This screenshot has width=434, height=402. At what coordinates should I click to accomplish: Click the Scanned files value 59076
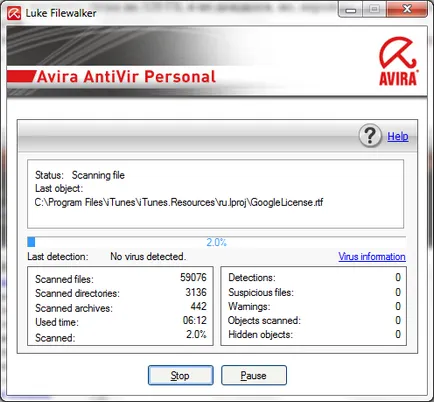click(x=193, y=277)
